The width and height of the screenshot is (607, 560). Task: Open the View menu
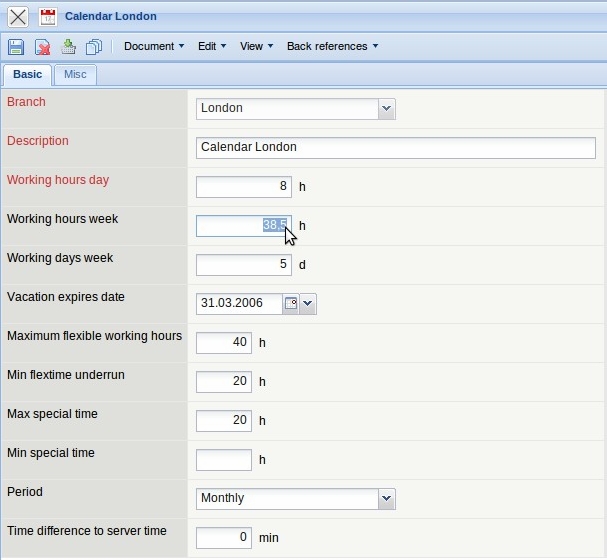point(256,47)
